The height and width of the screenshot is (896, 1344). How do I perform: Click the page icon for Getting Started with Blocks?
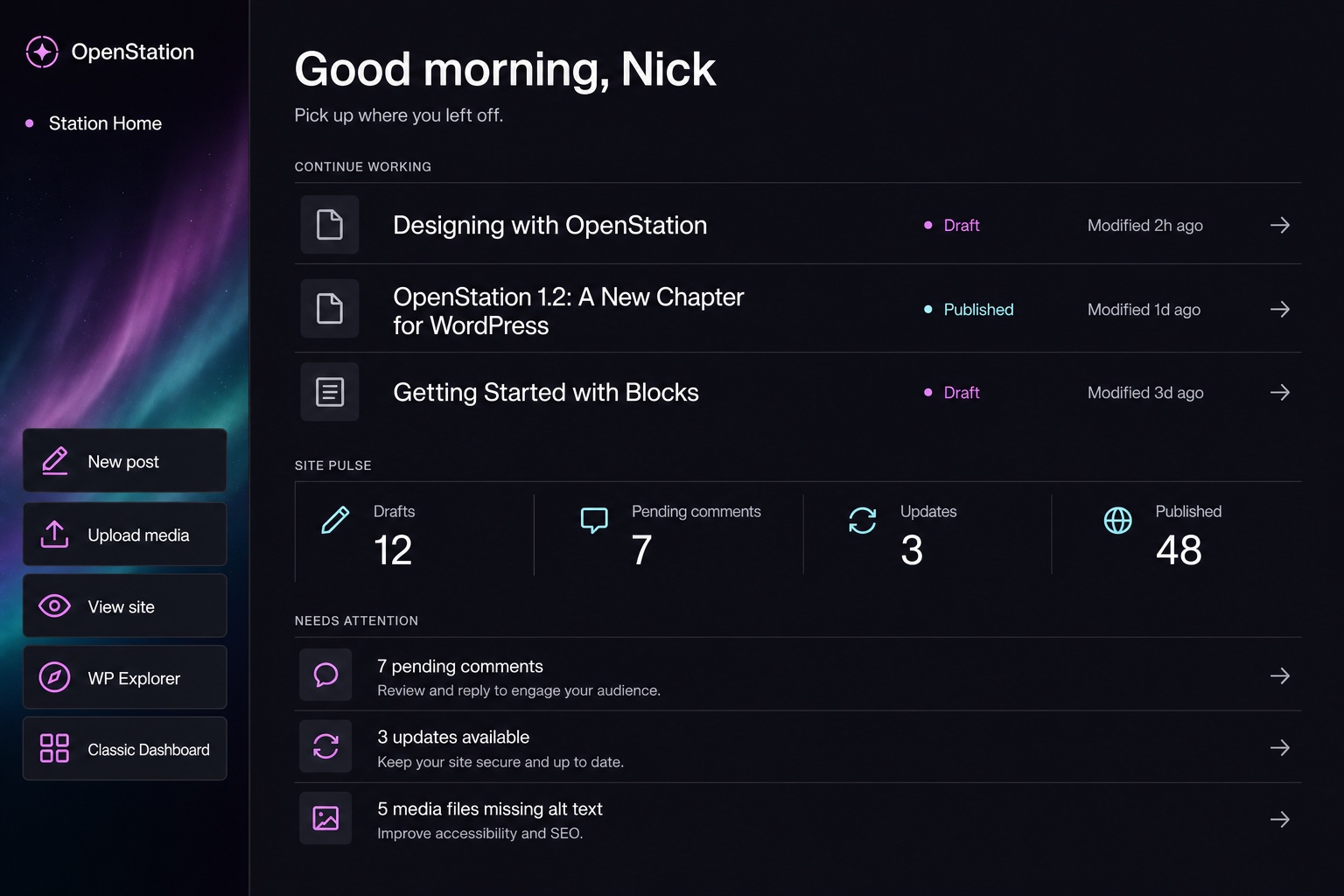pos(330,392)
